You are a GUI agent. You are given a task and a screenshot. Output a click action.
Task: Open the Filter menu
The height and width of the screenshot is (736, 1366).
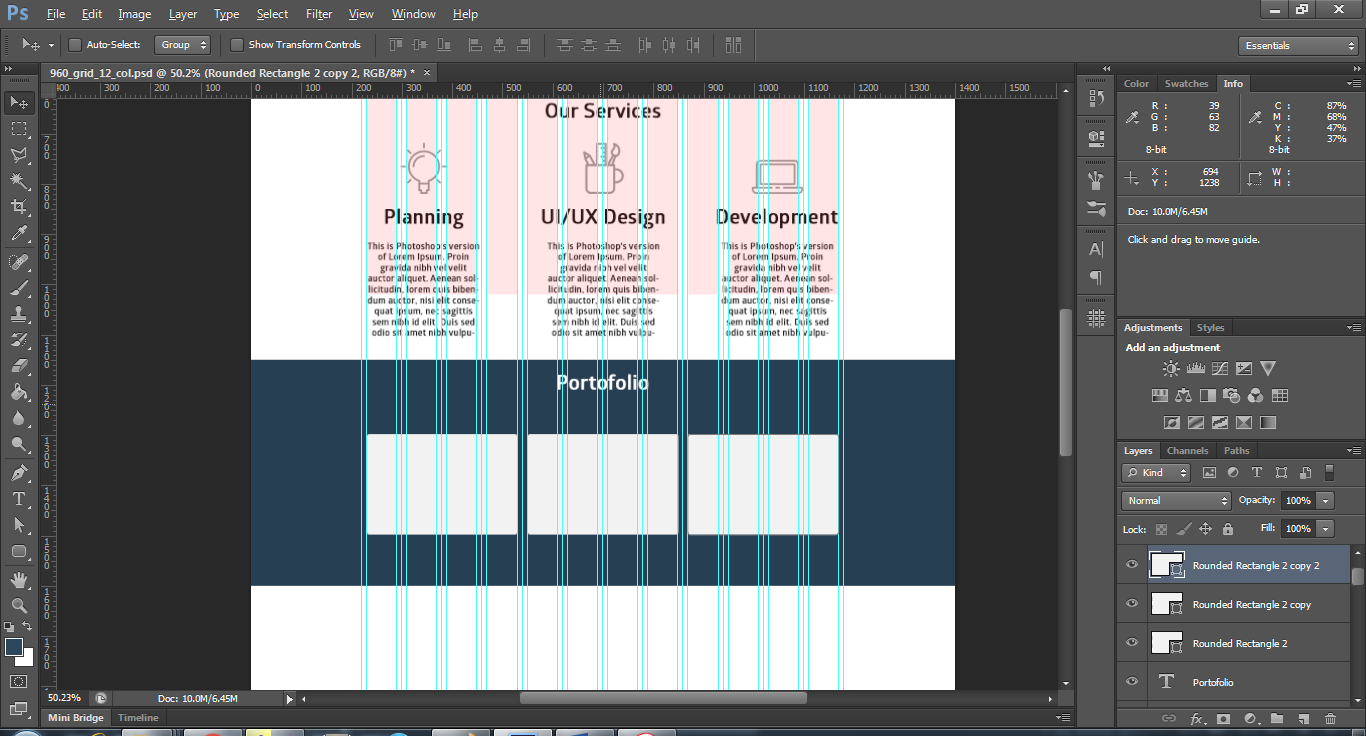coord(318,13)
